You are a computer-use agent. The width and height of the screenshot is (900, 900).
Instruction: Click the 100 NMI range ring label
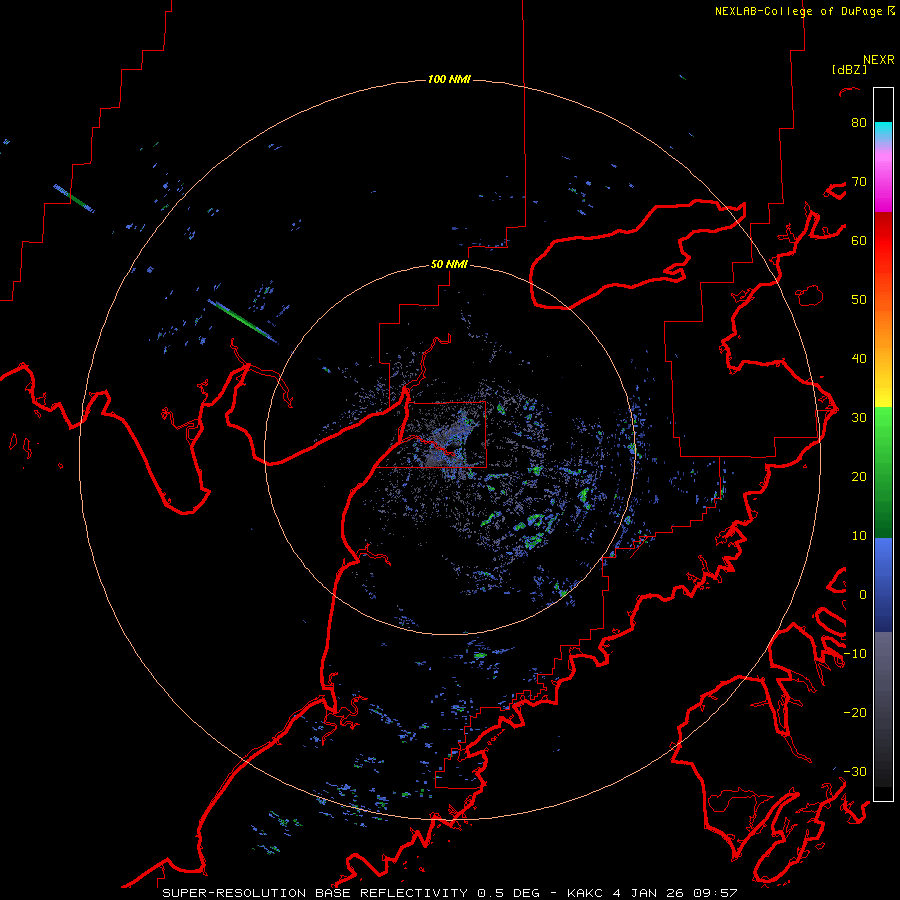449,79
